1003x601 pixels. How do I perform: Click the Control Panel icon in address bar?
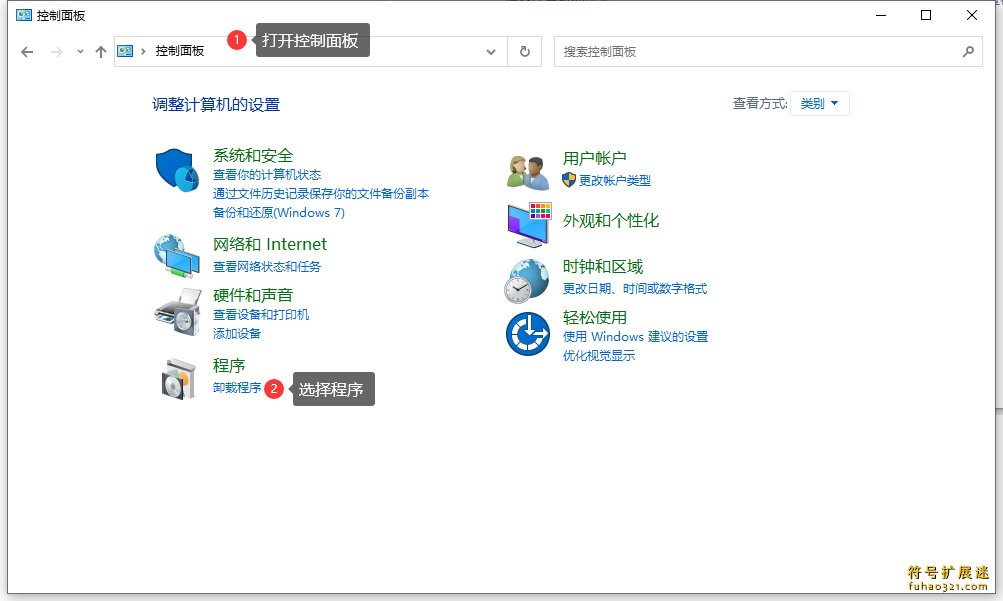(123, 51)
